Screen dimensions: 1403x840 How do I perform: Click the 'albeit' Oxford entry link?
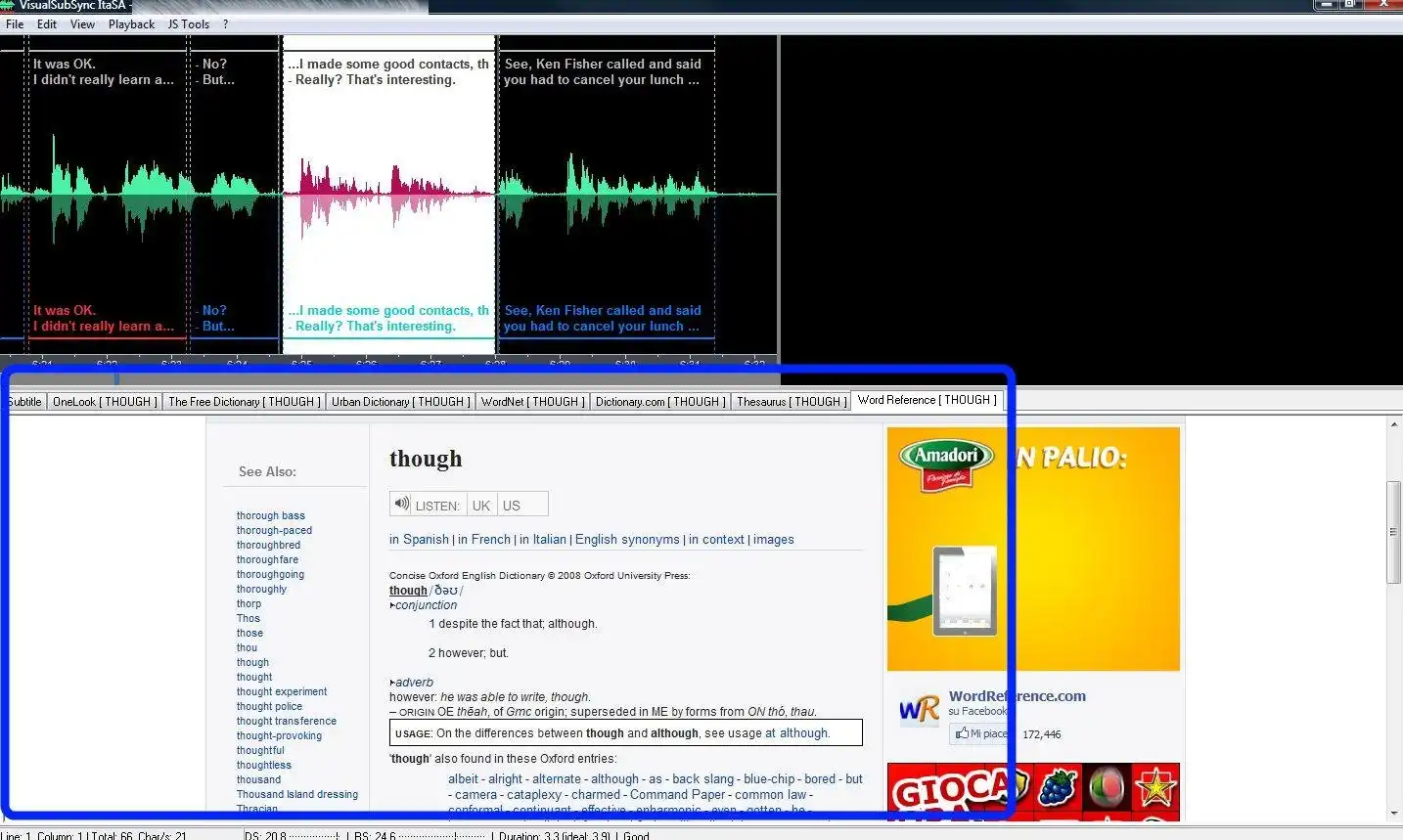click(463, 778)
